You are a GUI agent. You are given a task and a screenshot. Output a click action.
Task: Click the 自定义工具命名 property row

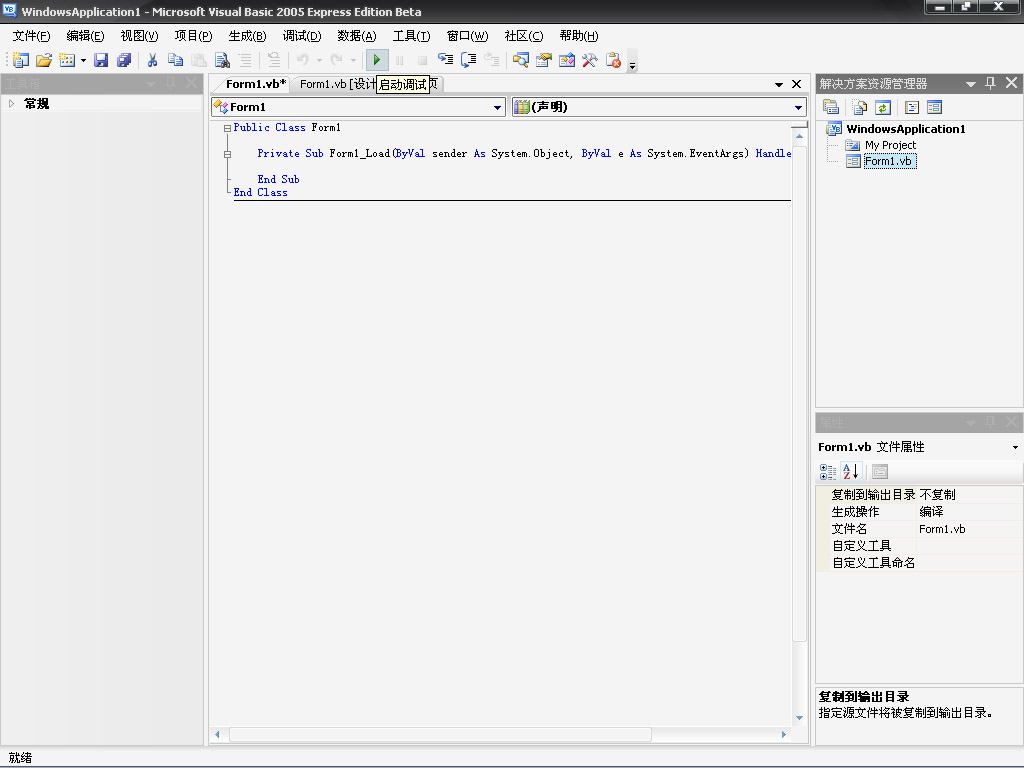(x=920, y=562)
